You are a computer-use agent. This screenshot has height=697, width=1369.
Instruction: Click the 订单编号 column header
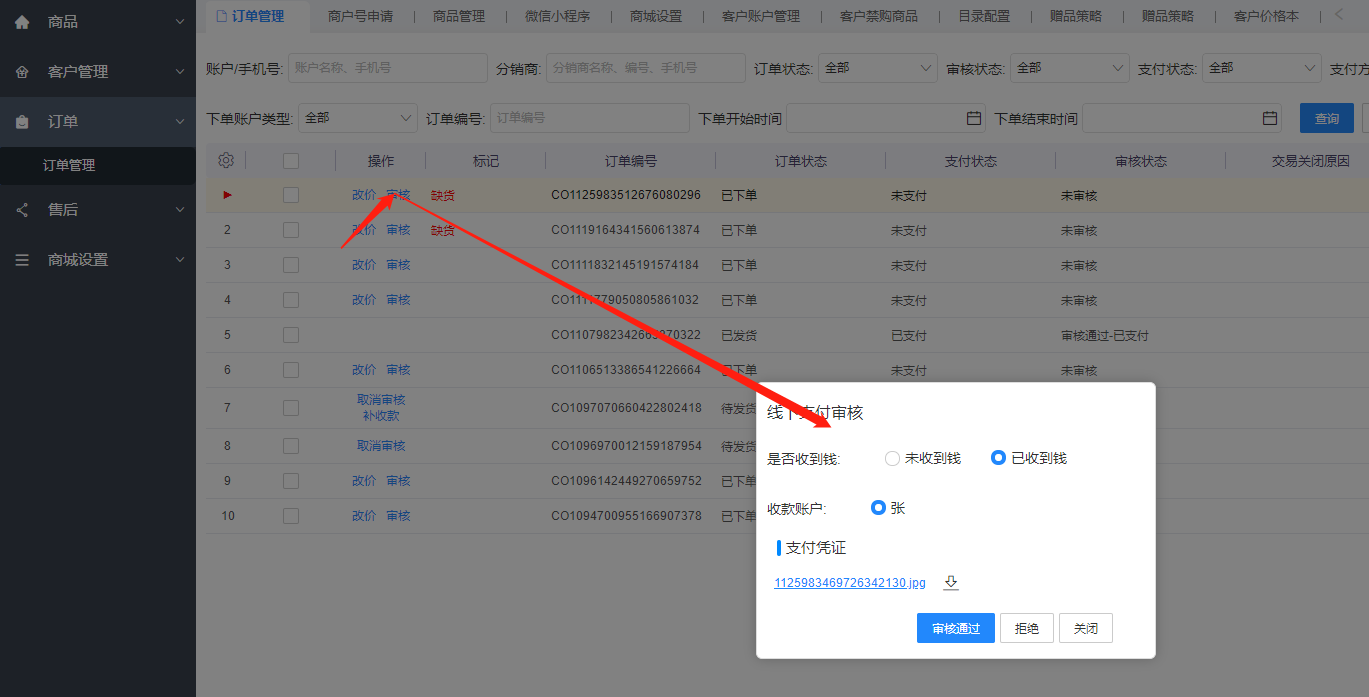click(x=631, y=161)
